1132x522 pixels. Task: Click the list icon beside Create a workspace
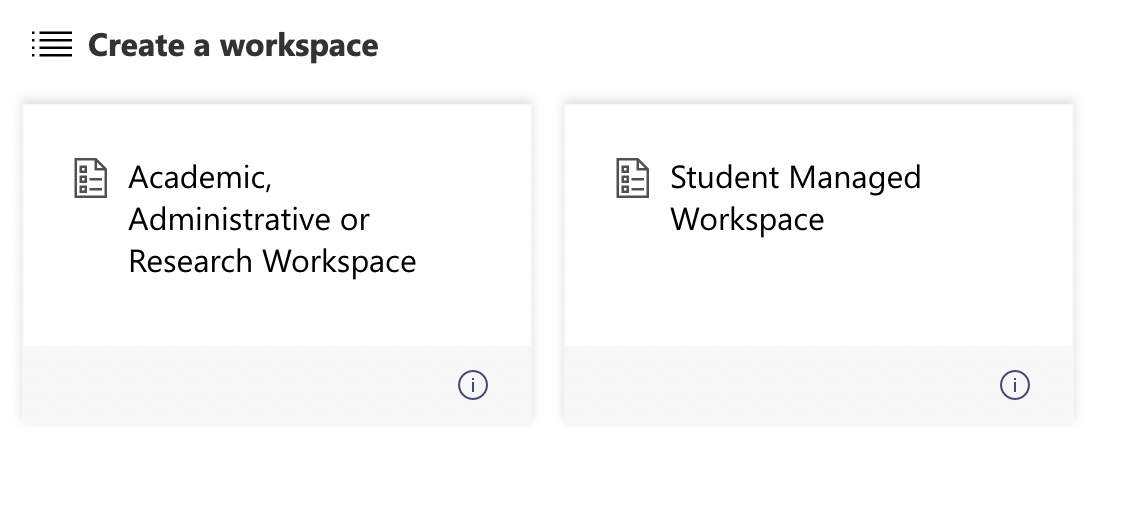[52, 45]
